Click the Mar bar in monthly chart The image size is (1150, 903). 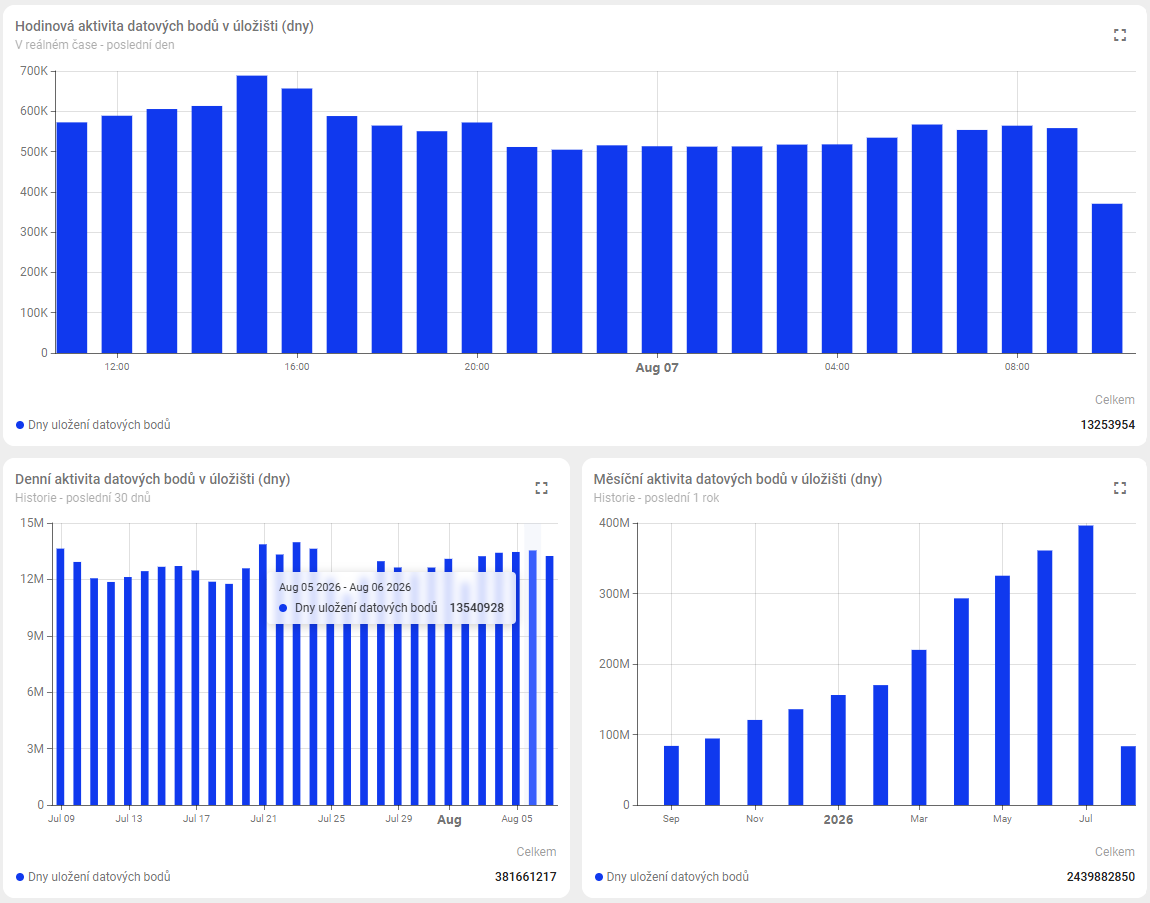click(x=919, y=728)
